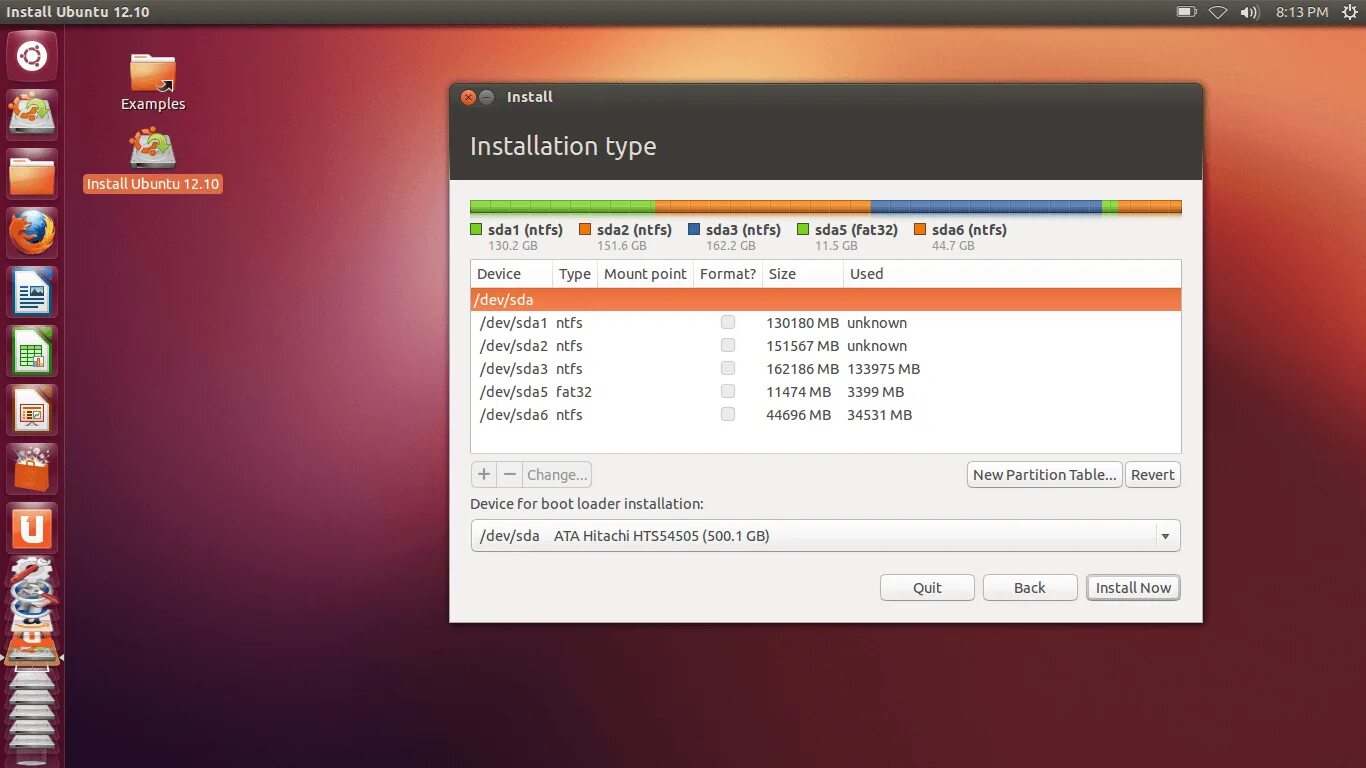Click the Type column header
This screenshot has height=768, width=1366.
click(575, 274)
